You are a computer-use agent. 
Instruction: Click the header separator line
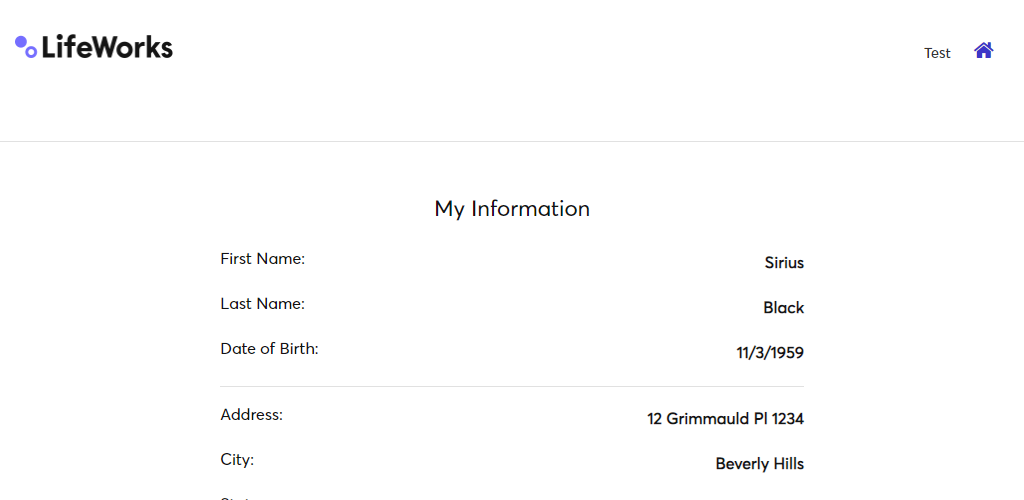[512, 142]
